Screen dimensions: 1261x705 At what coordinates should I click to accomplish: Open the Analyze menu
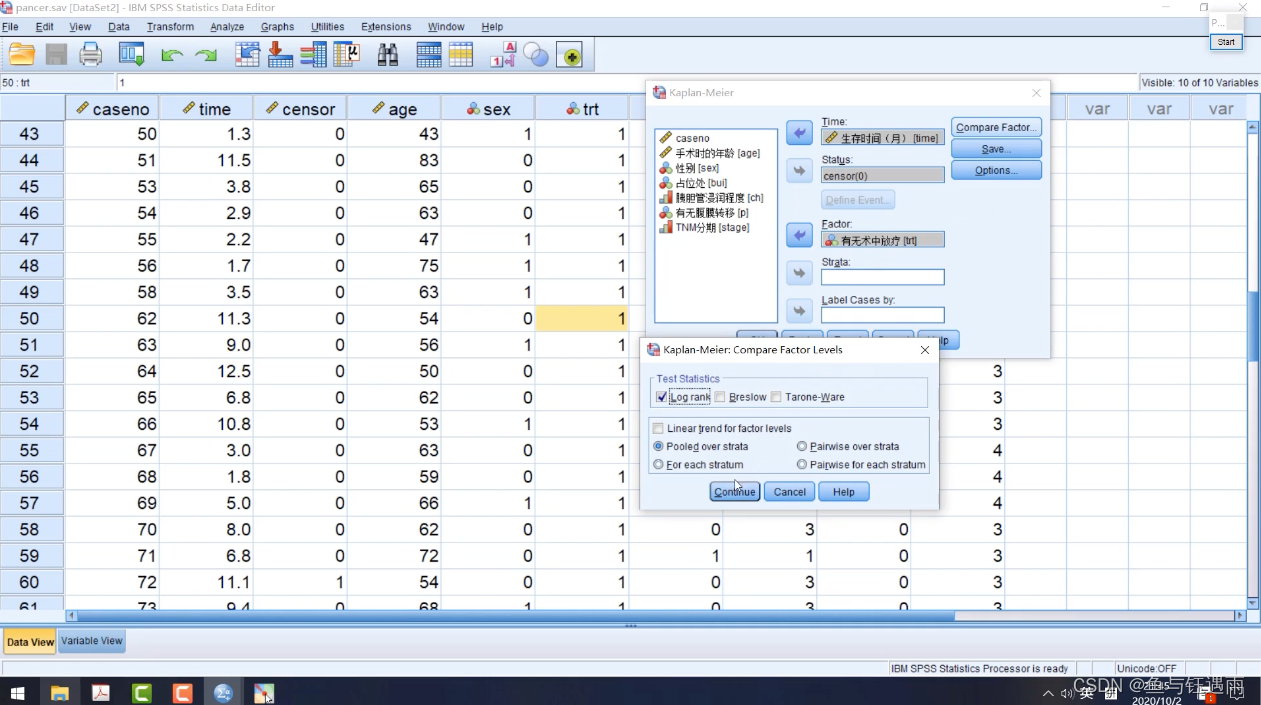click(227, 27)
